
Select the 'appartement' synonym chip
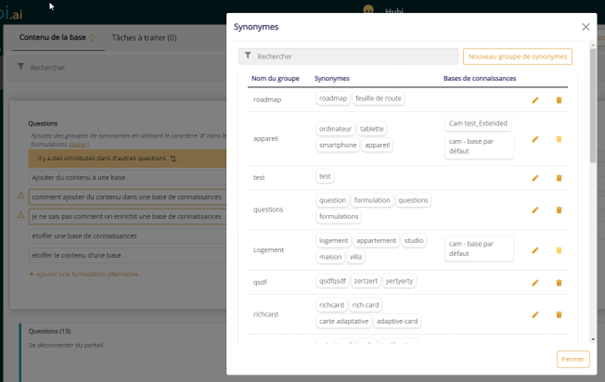[376, 240]
